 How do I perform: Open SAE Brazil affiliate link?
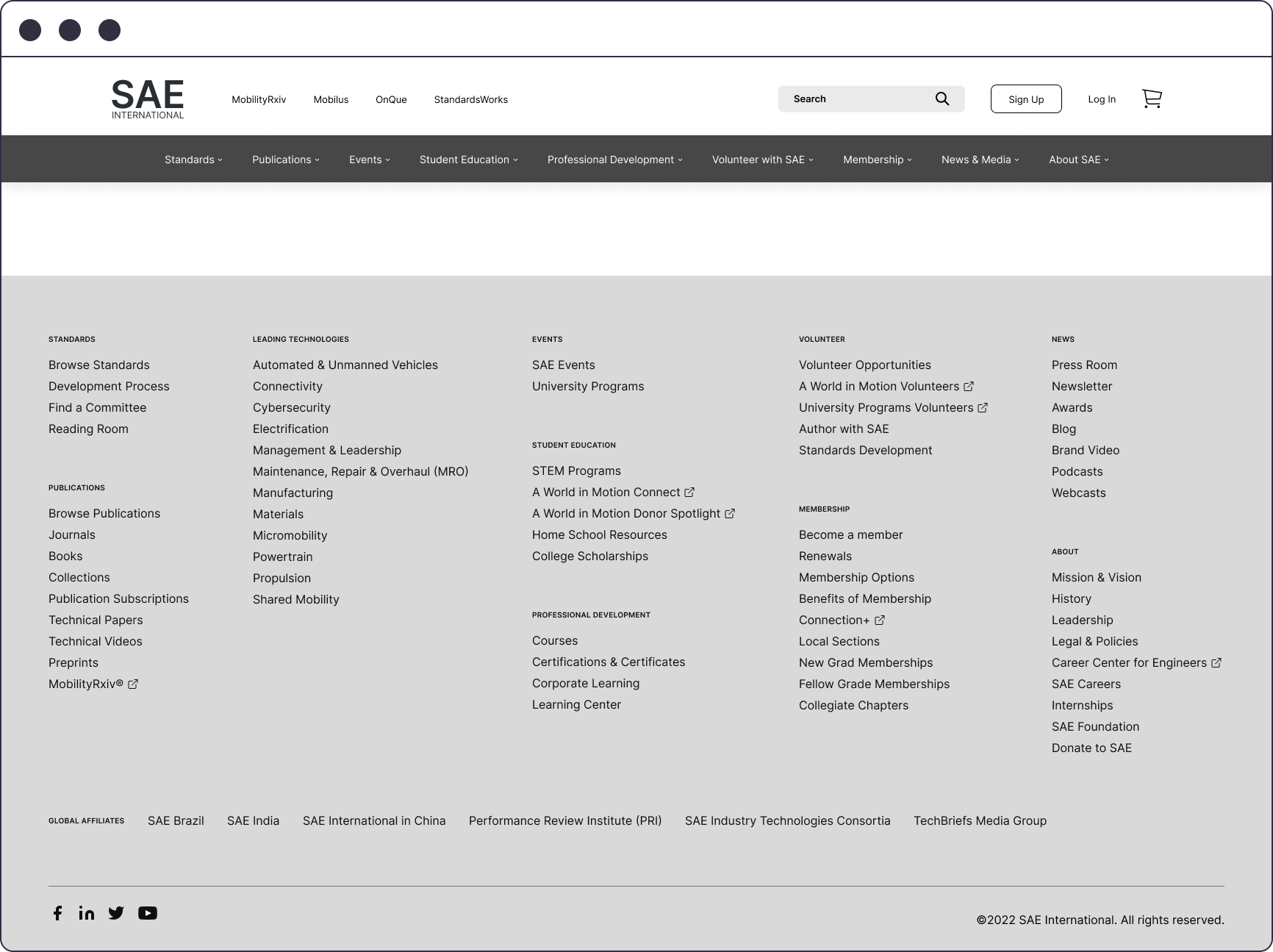(x=176, y=820)
